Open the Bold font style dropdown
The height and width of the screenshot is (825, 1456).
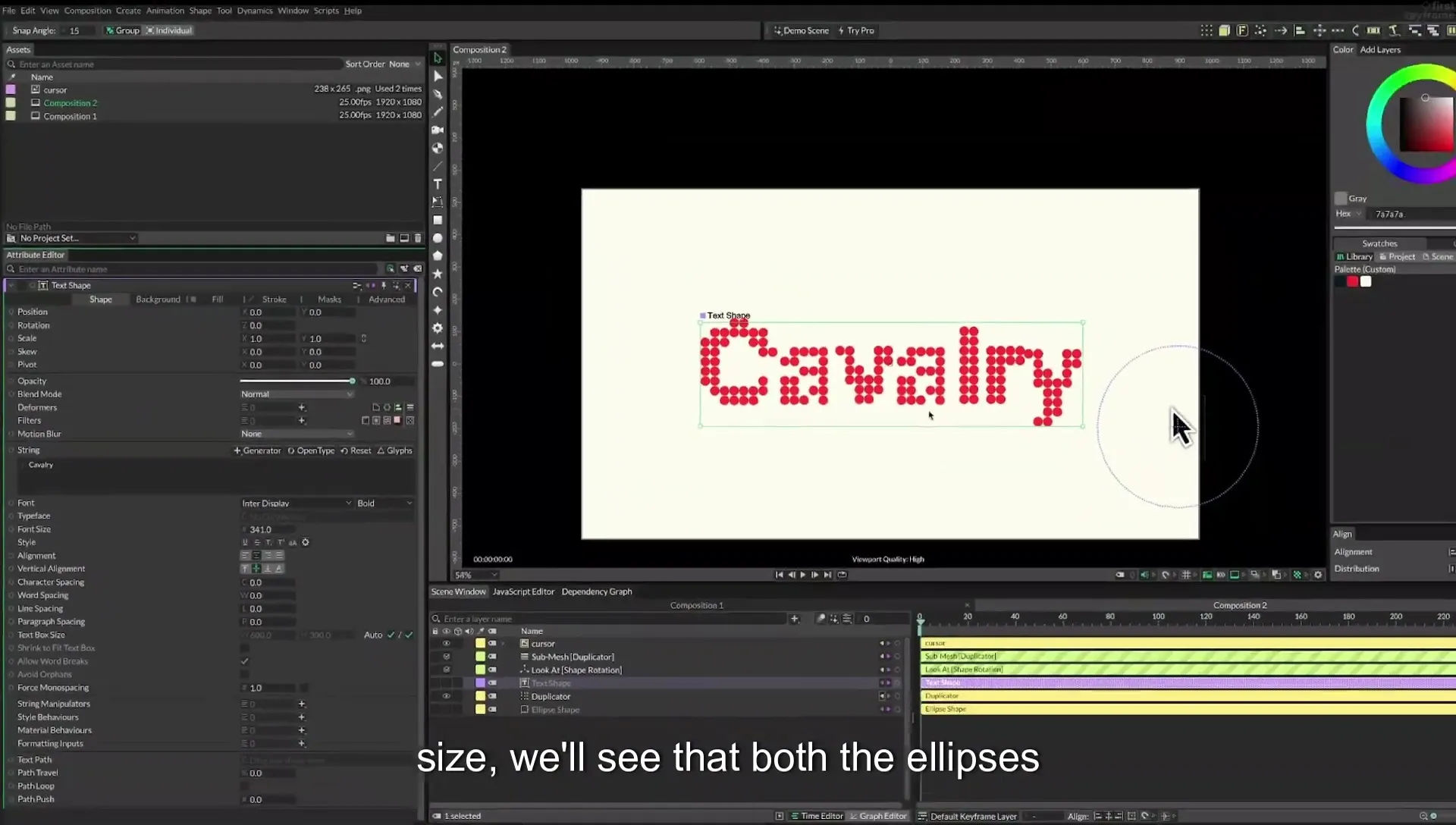click(x=384, y=503)
